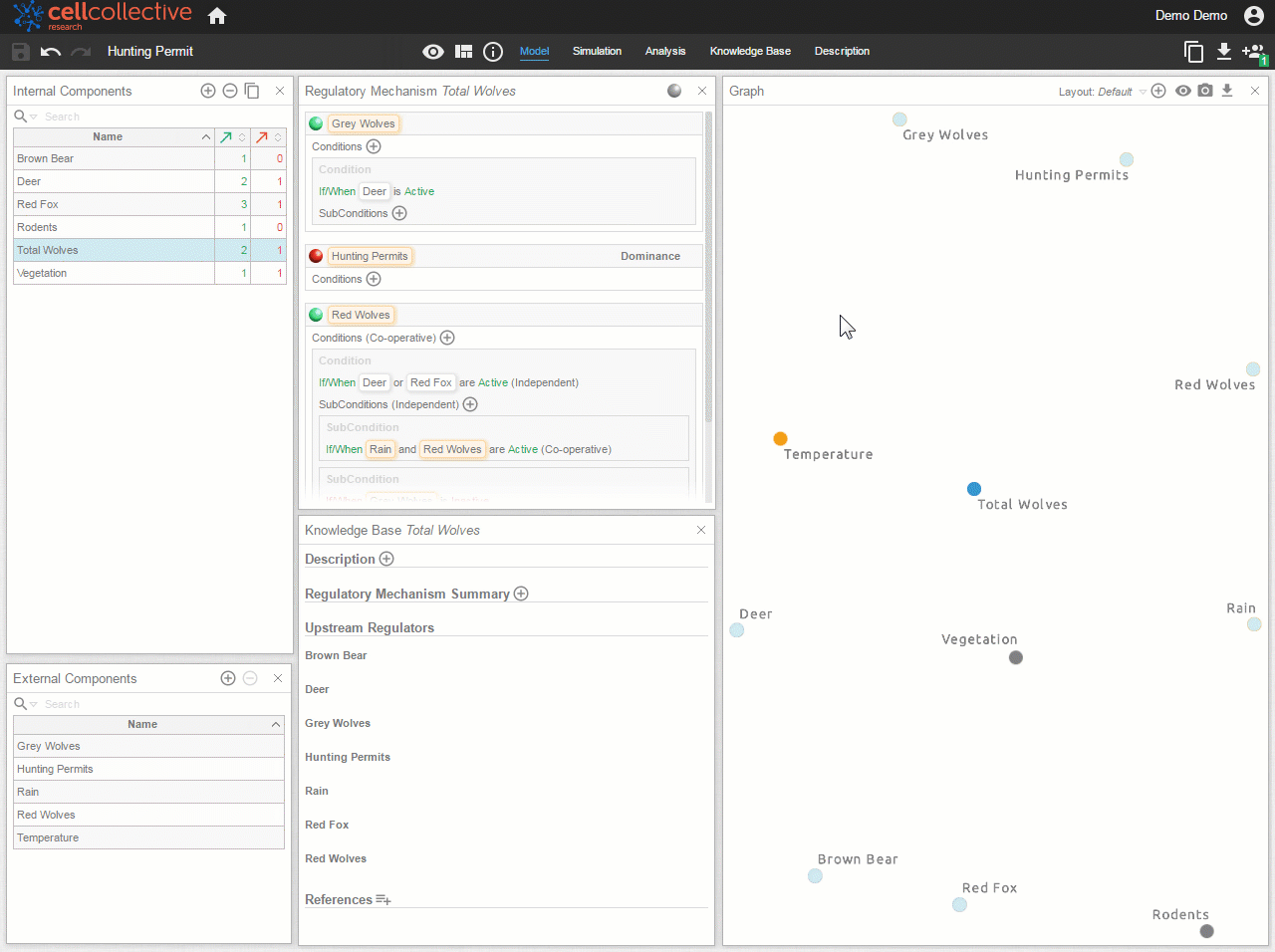Open the External Components search filter dropdown
Viewport: 1275px width, 952px height.
point(34,705)
